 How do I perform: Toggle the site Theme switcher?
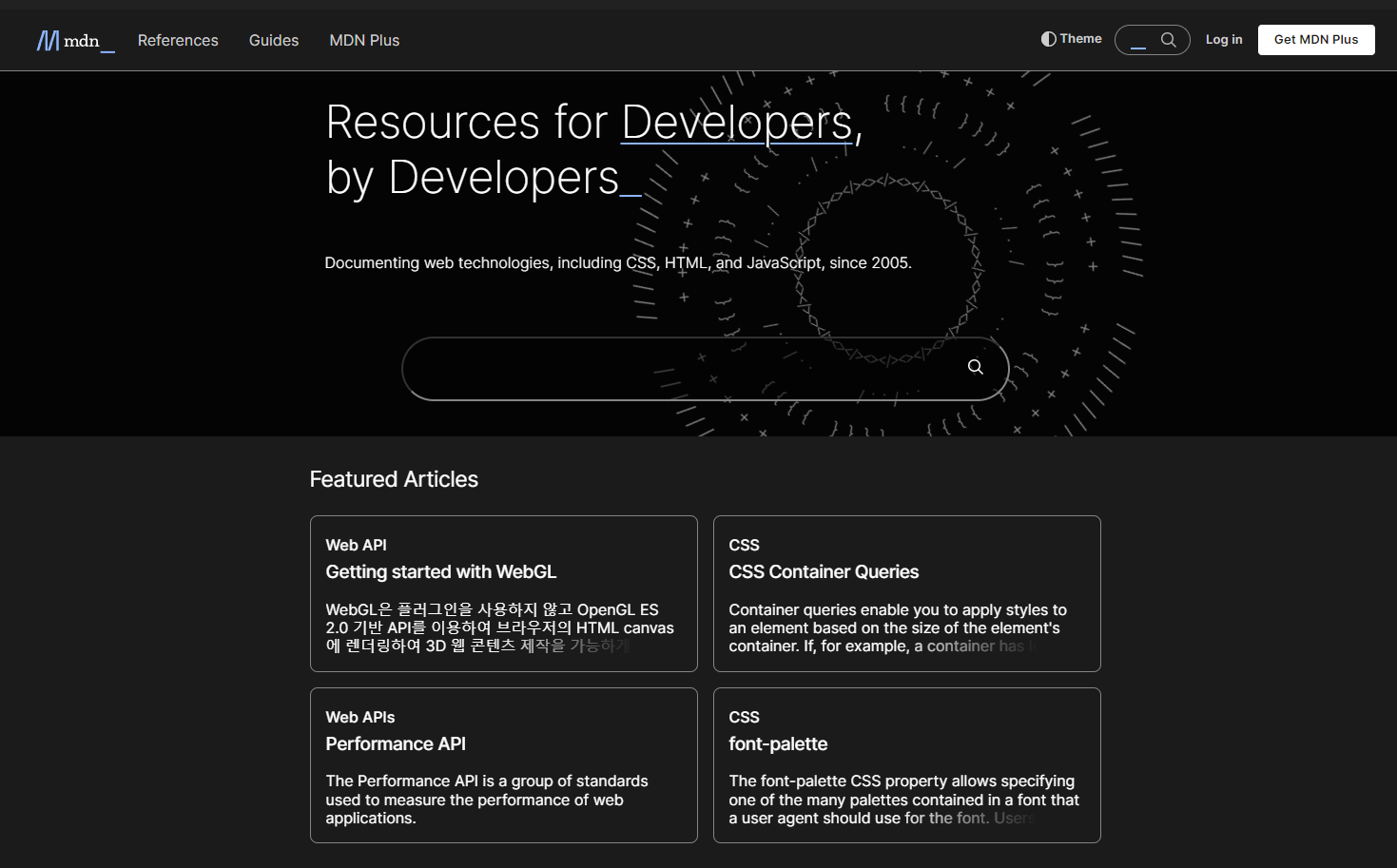1071,38
